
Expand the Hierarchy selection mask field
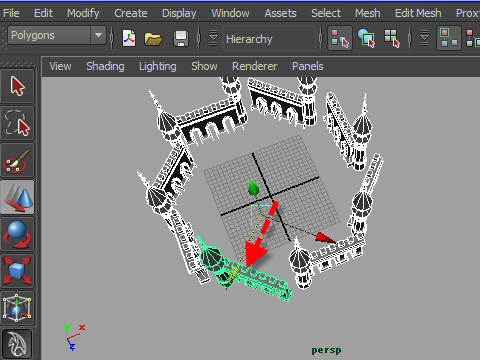click(x=269, y=39)
